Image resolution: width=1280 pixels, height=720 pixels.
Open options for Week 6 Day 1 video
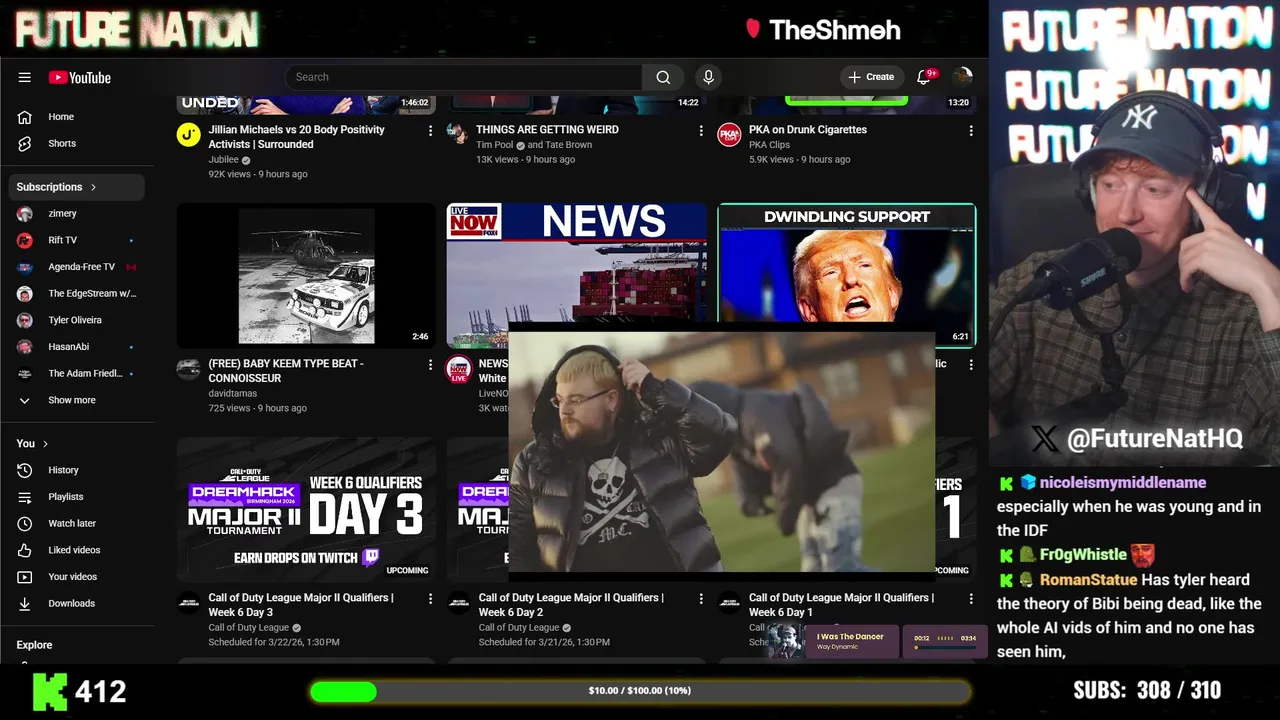click(x=971, y=599)
